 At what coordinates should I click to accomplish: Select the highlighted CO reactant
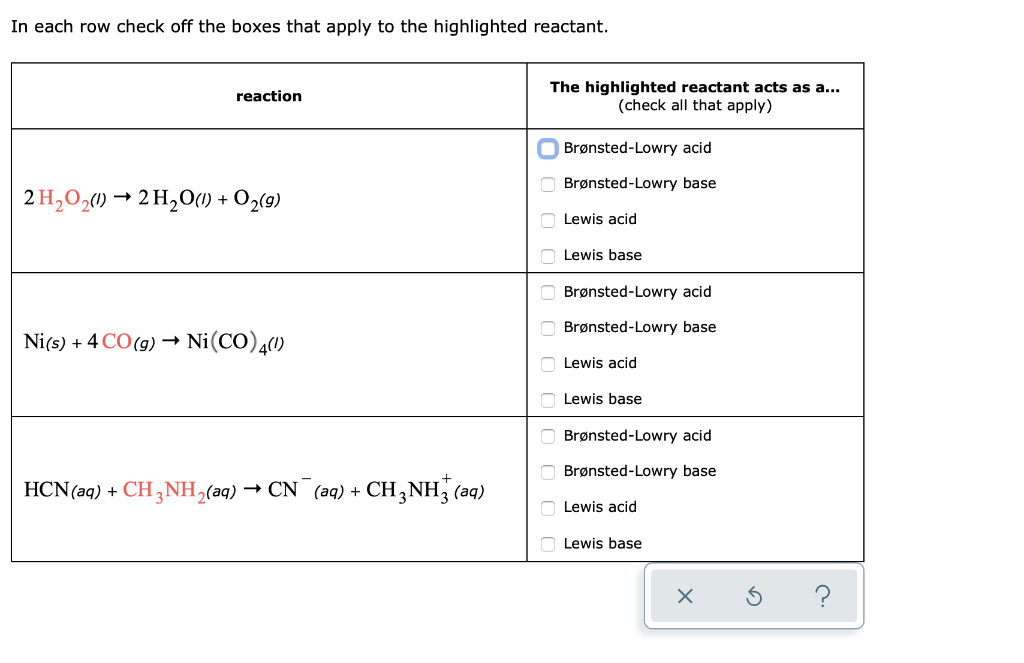pyautogui.click(x=120, y=342)
